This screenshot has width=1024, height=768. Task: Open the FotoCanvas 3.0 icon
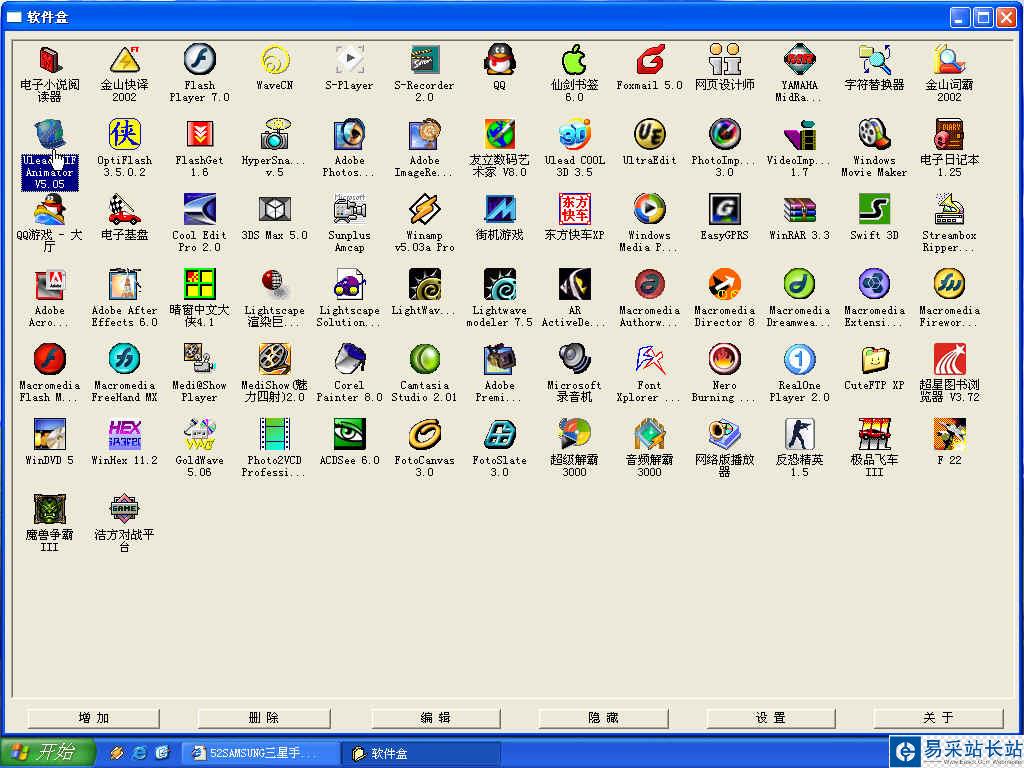424,434
